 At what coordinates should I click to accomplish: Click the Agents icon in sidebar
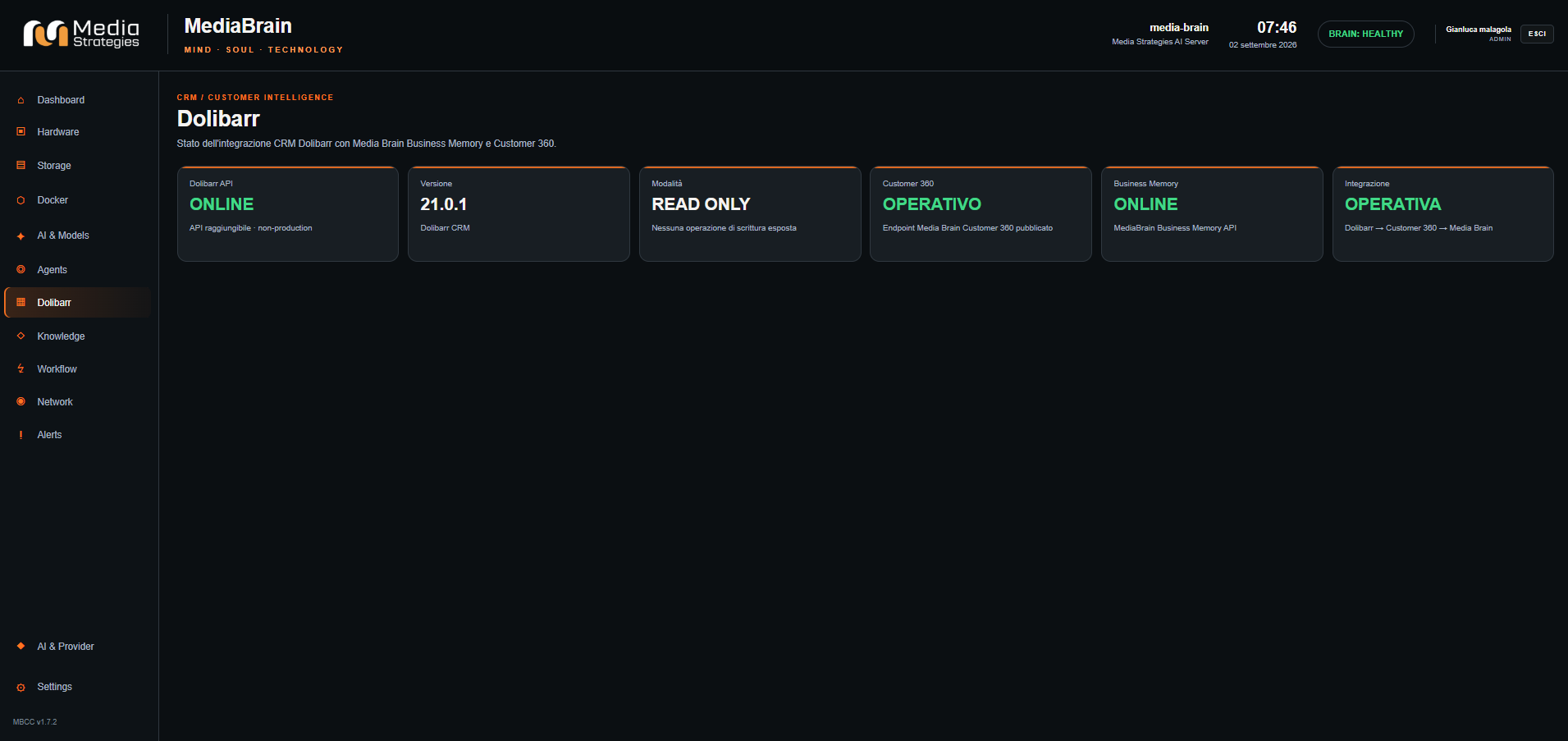21,269
